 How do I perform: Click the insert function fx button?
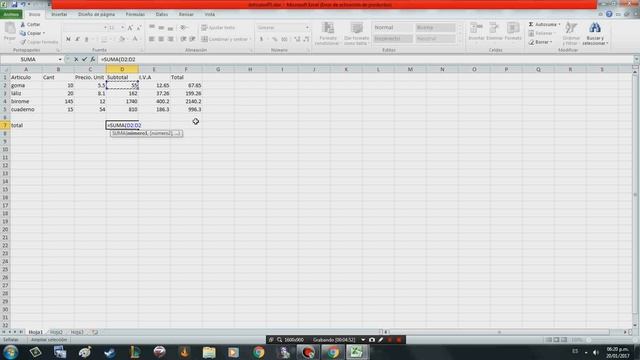pyautogui.click(x=93, y=60)
